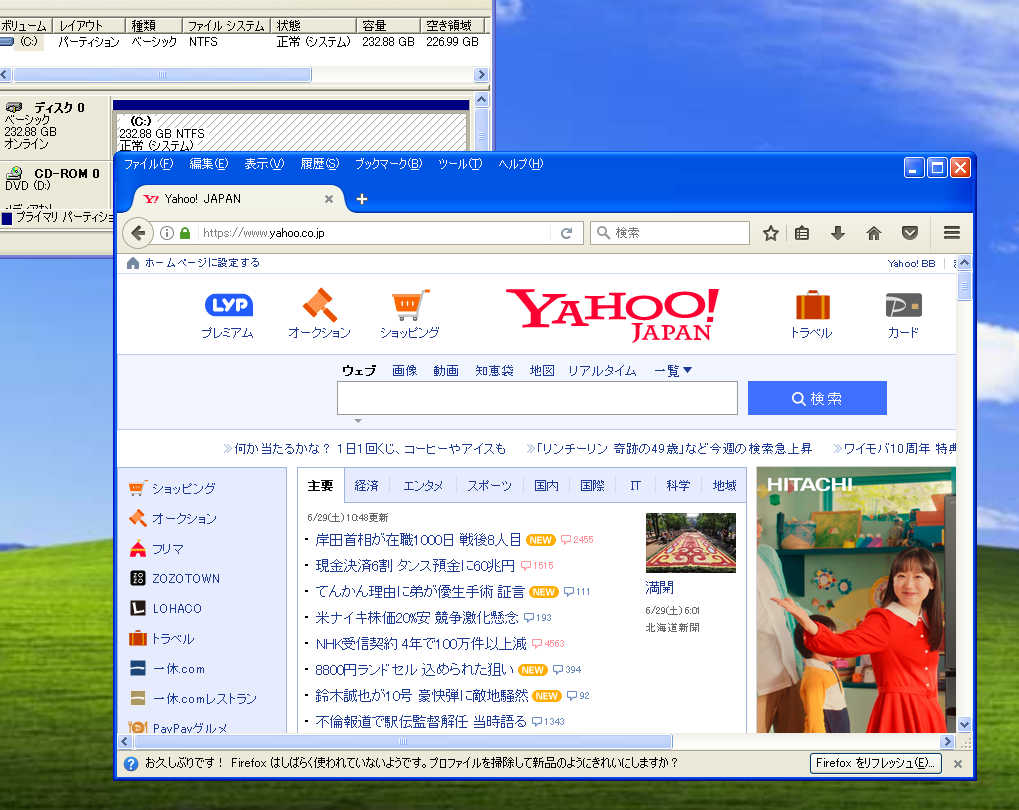Go back with Firefox back arrow
This screenshot has width=1019, height=810.
(x=138, y=233)
